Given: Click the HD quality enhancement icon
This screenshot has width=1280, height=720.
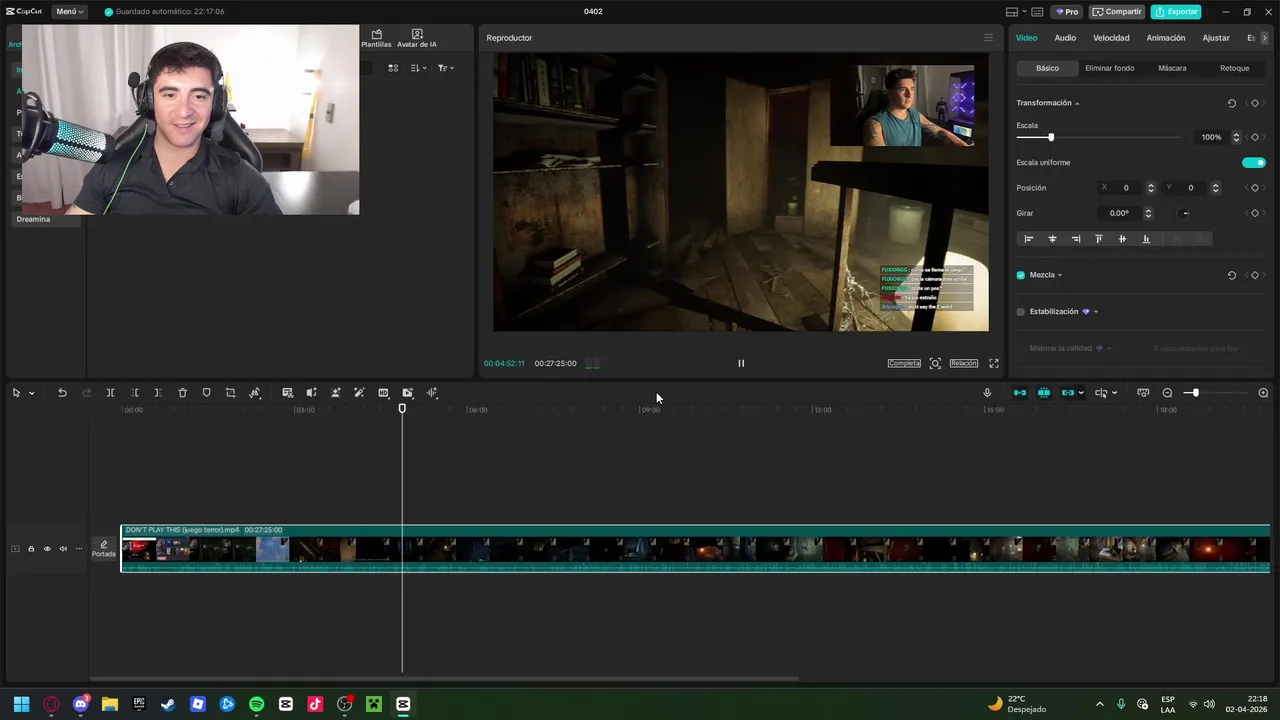Looking at the screenshot, I should 383,393.
